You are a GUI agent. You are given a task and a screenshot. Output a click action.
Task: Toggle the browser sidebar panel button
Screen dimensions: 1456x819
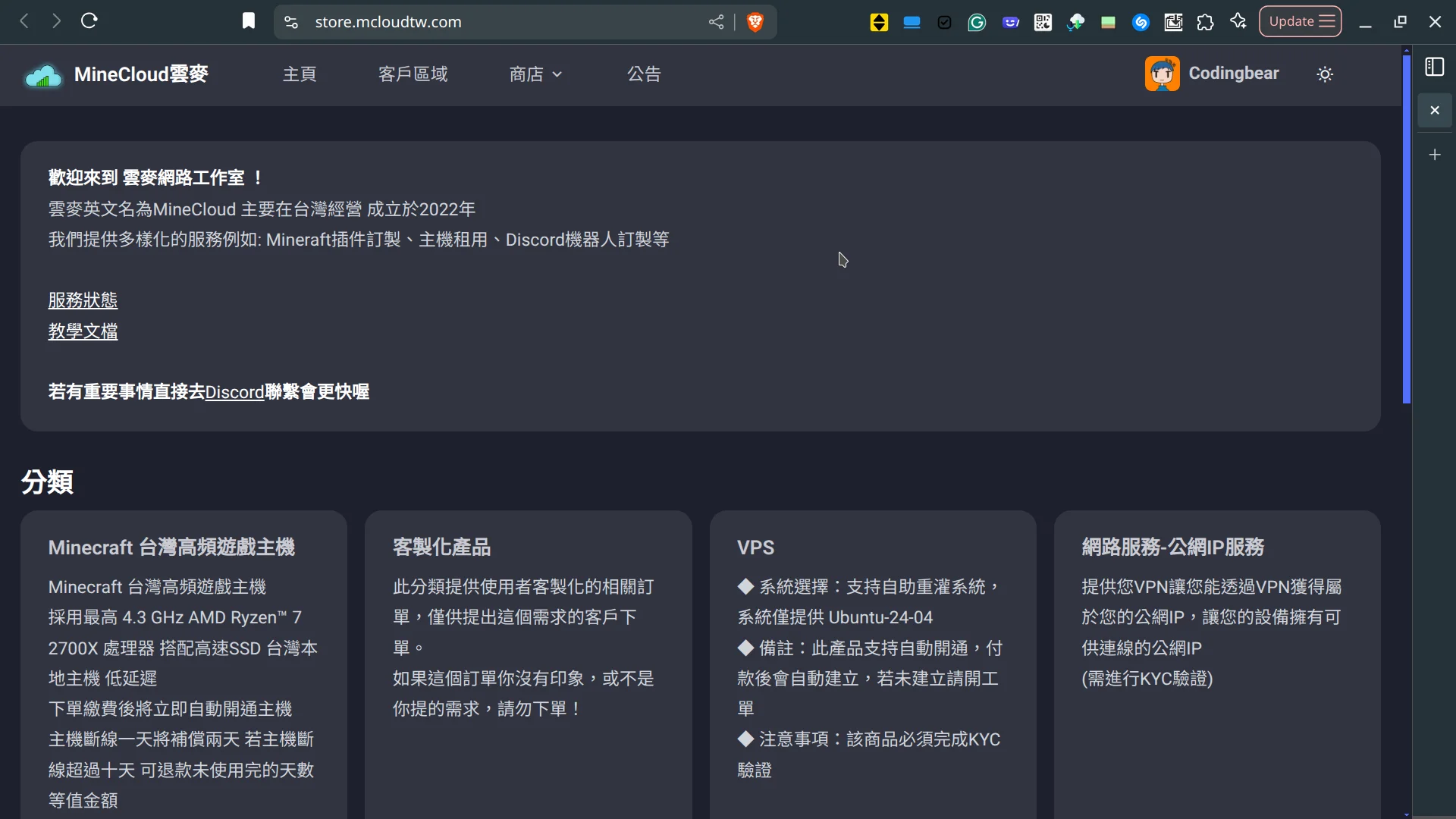[x=1434, y=67]
